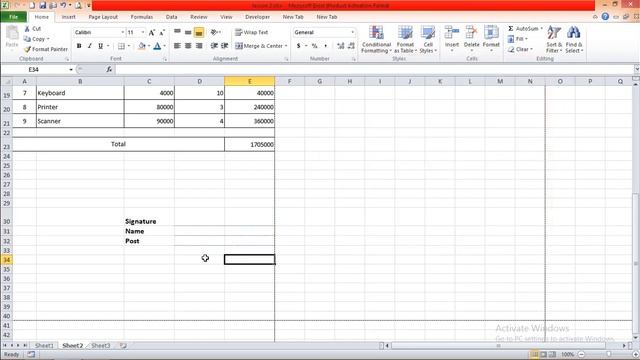Activate the Format Painter brush
The image size is (640, 360).
[x=27, y=49]
